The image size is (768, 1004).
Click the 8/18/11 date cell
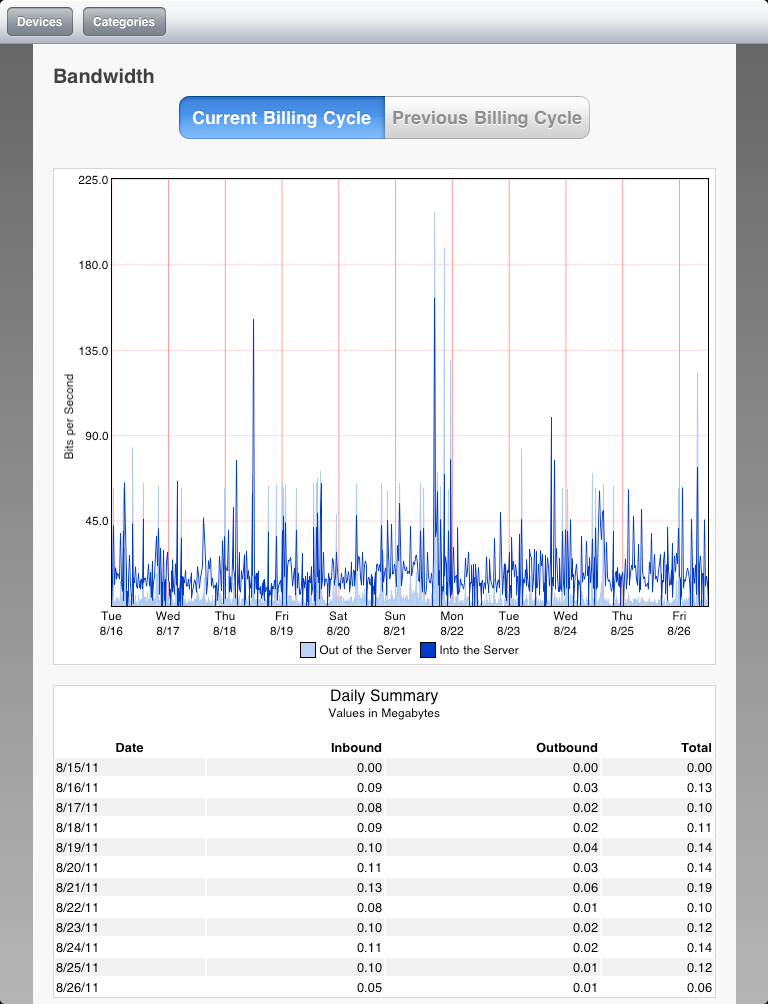pos(77,827)
